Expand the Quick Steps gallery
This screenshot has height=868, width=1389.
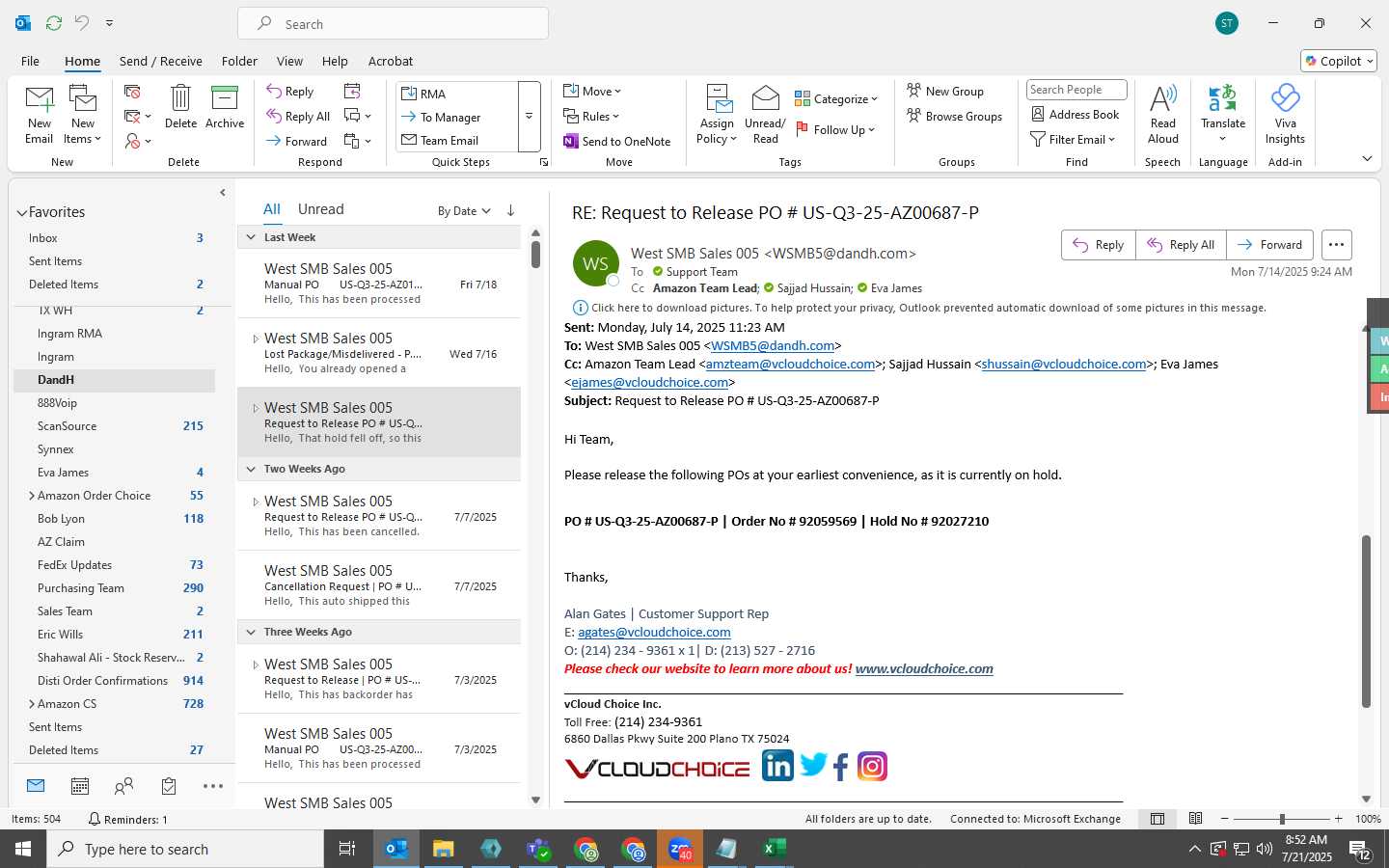(530, 117)
